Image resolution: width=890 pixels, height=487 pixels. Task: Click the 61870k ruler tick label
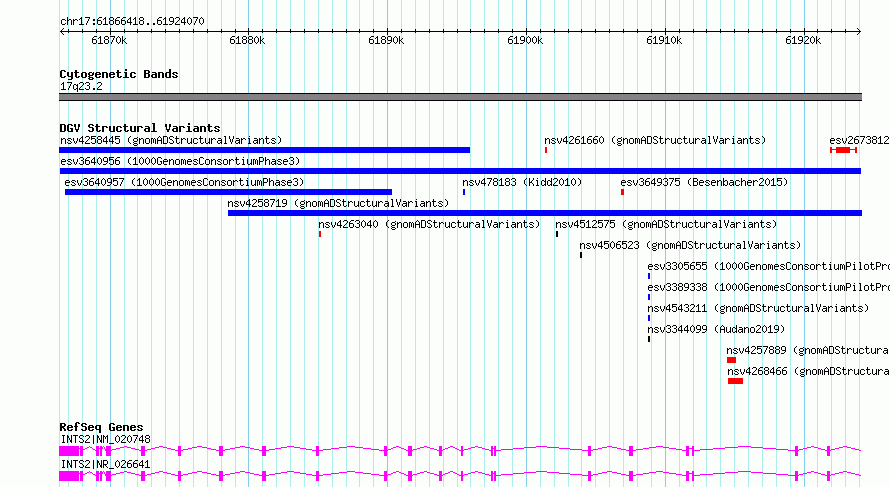coord(109,41)
